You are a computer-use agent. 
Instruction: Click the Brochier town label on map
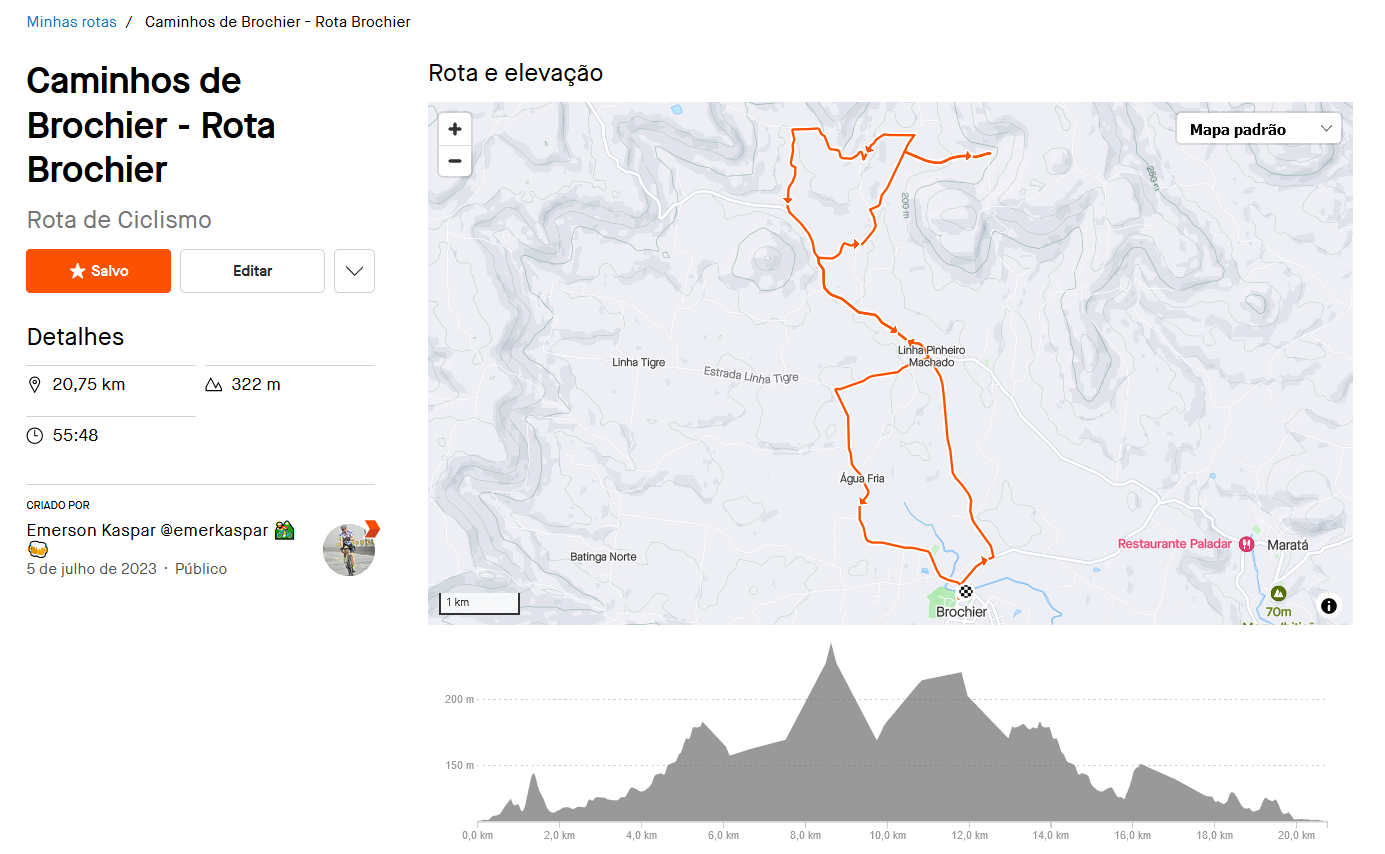tap(961, 612)
